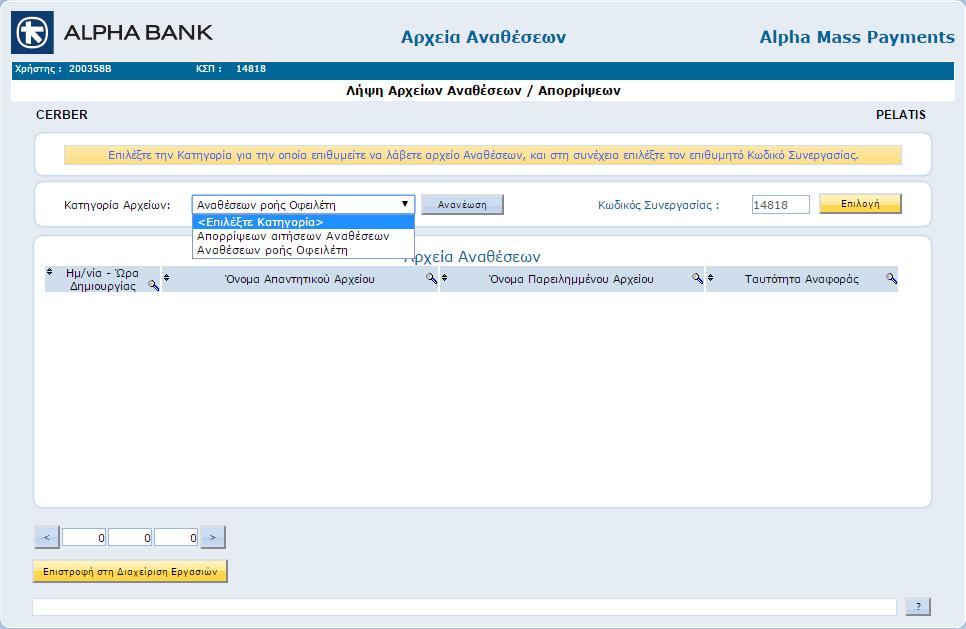Click the bottom status message bar

tap(465, 607)
